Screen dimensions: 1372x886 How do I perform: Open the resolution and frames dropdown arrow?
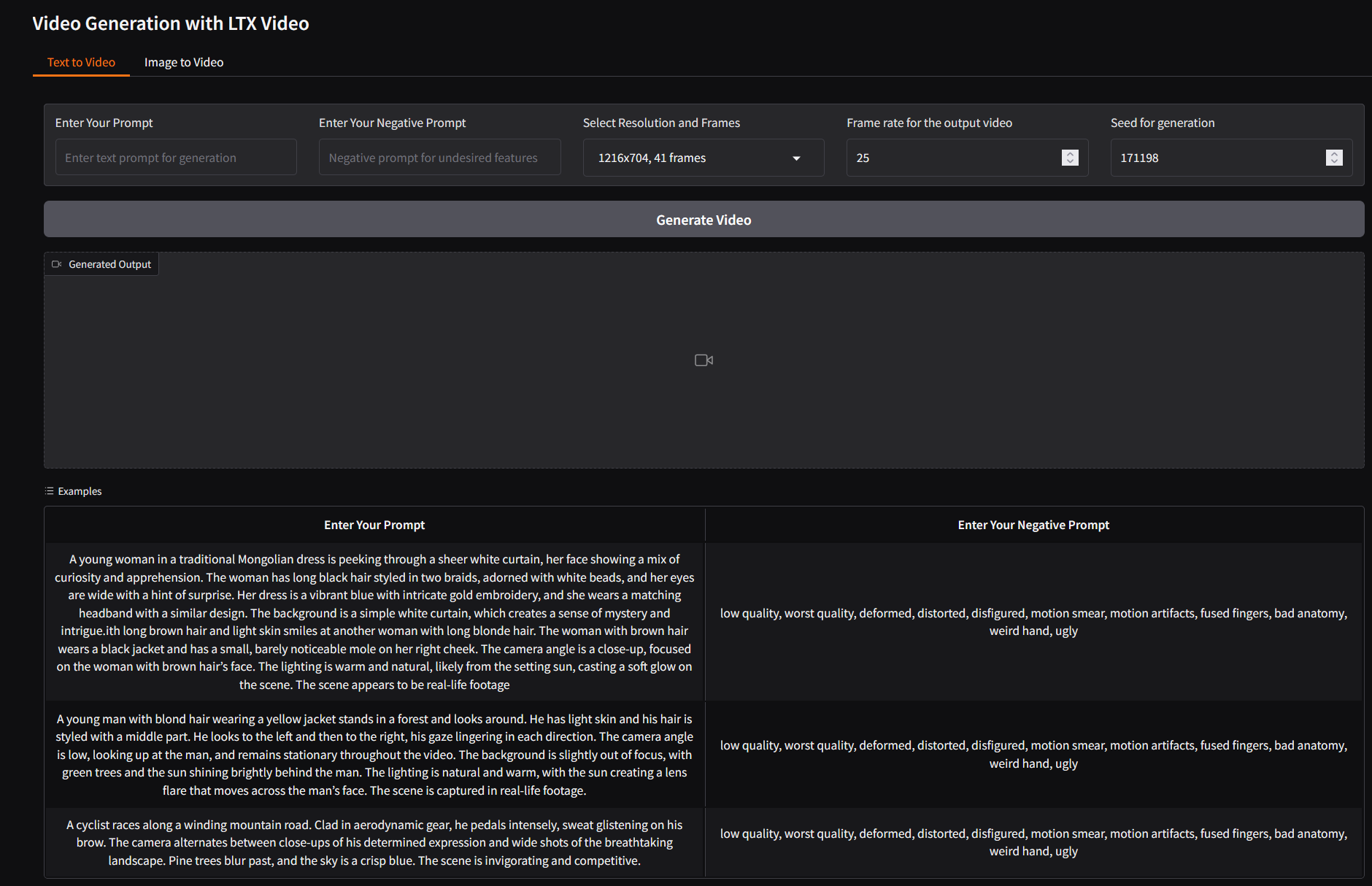(x=796, y=158)
